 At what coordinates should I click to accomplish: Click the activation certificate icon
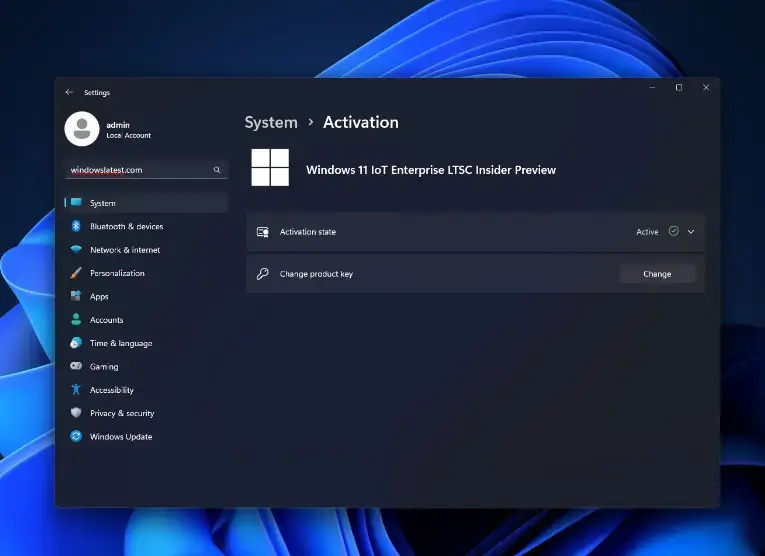click(262, 232)
